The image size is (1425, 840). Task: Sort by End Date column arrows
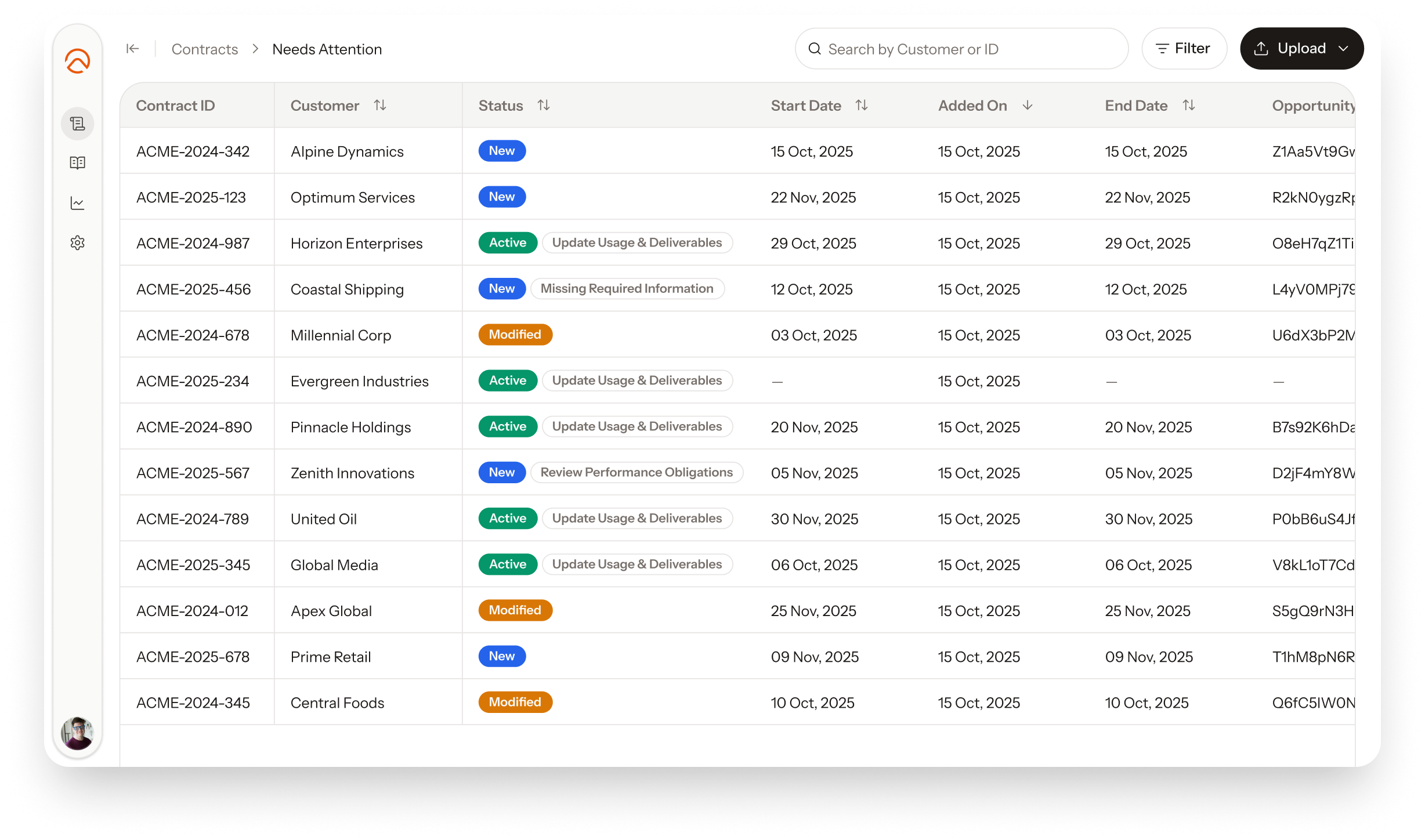pos(1189,105)
